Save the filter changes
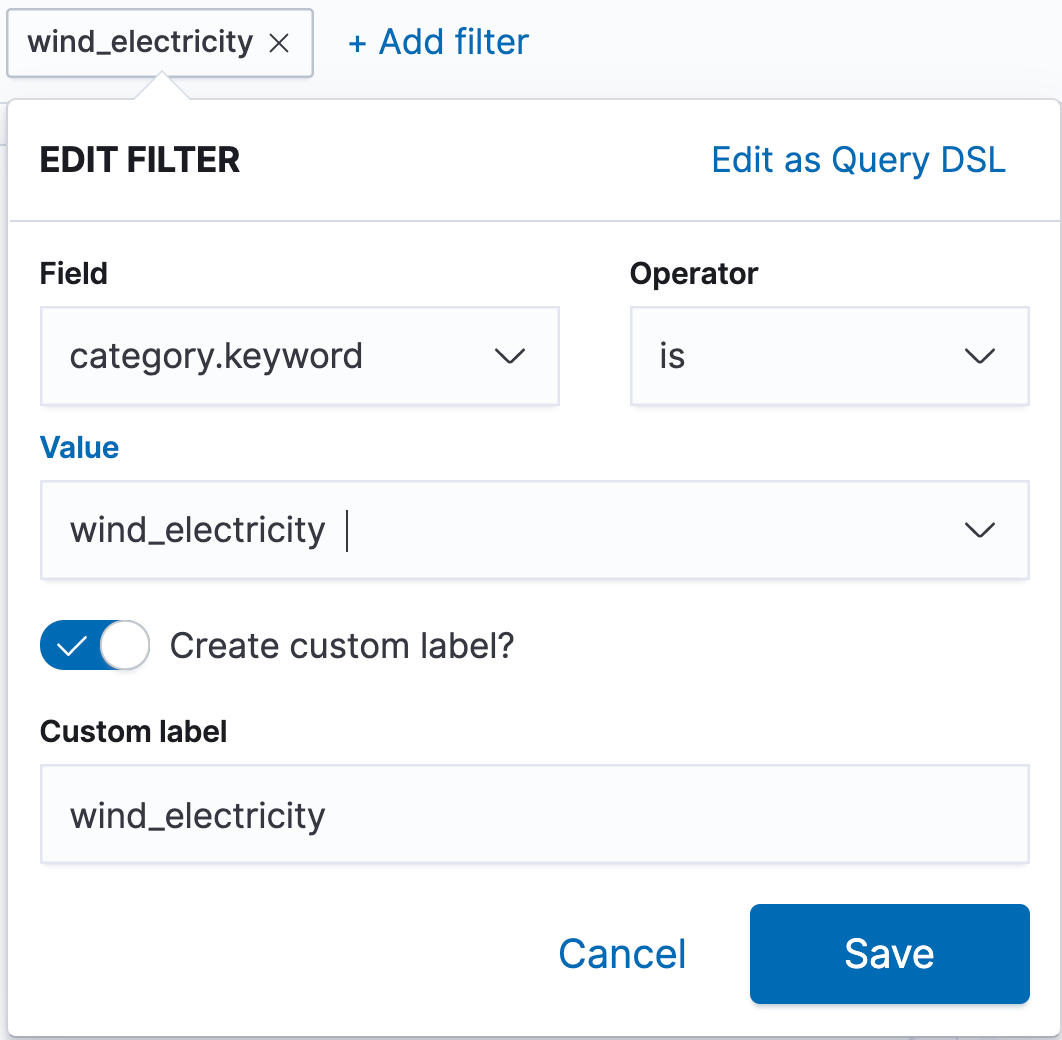 889,954
